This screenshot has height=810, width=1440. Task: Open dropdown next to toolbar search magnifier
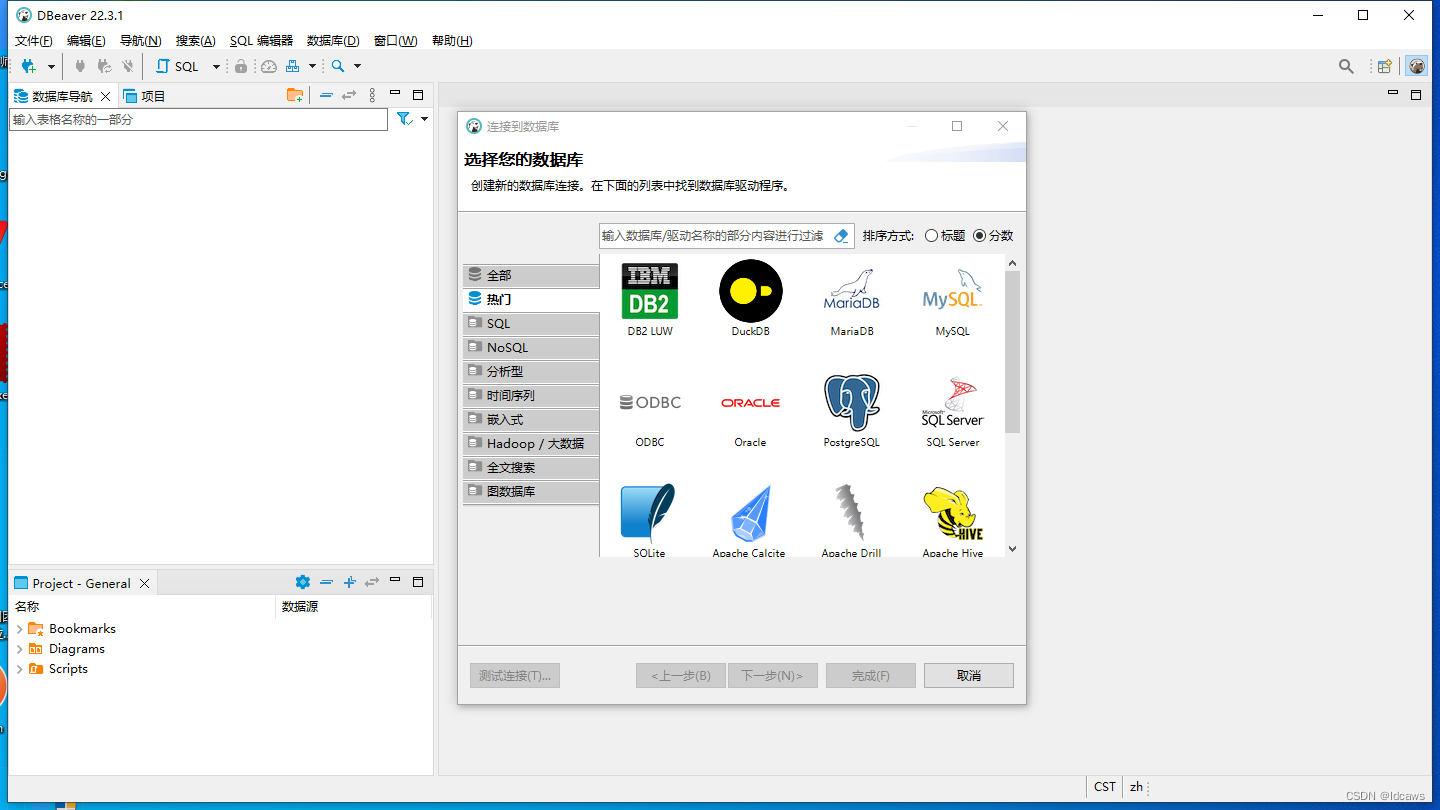(x=357, y=67)
